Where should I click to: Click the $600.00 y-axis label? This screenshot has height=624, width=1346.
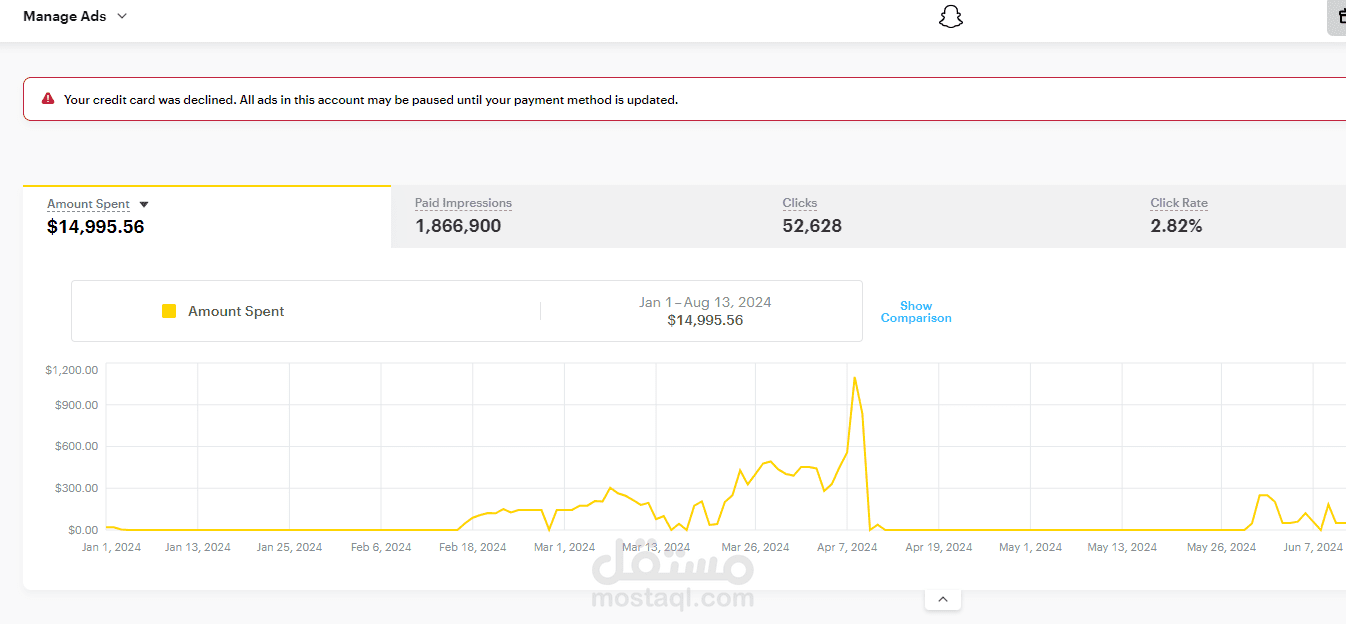pos(76,446)
